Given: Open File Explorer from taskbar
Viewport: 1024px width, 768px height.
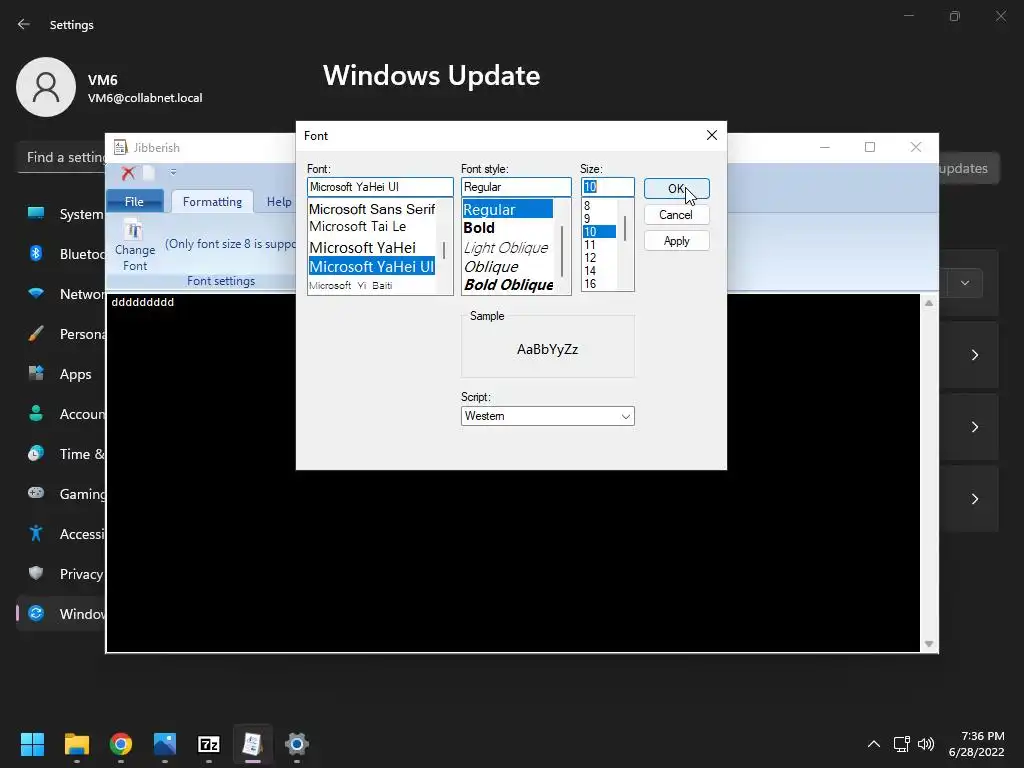Looking at the screenshot, I should pyautogui.click(x=76, y=744).
